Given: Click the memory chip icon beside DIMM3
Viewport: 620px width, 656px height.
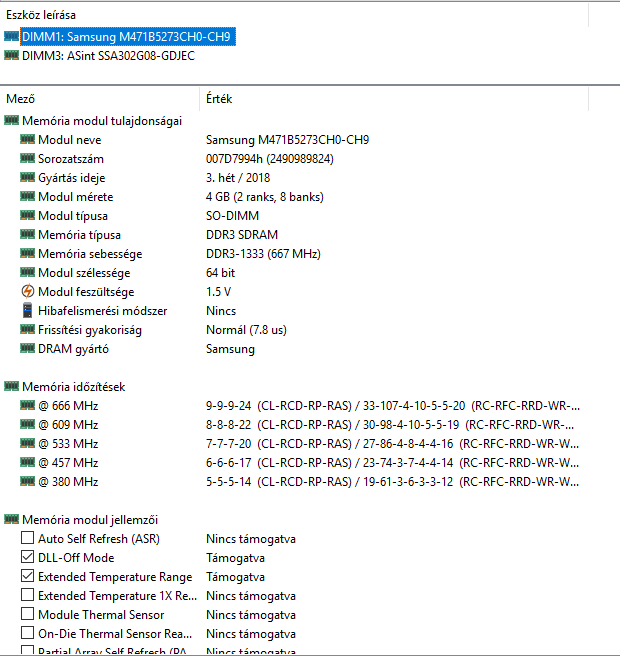Looking at the screenshot, I should tap(11, 55).
